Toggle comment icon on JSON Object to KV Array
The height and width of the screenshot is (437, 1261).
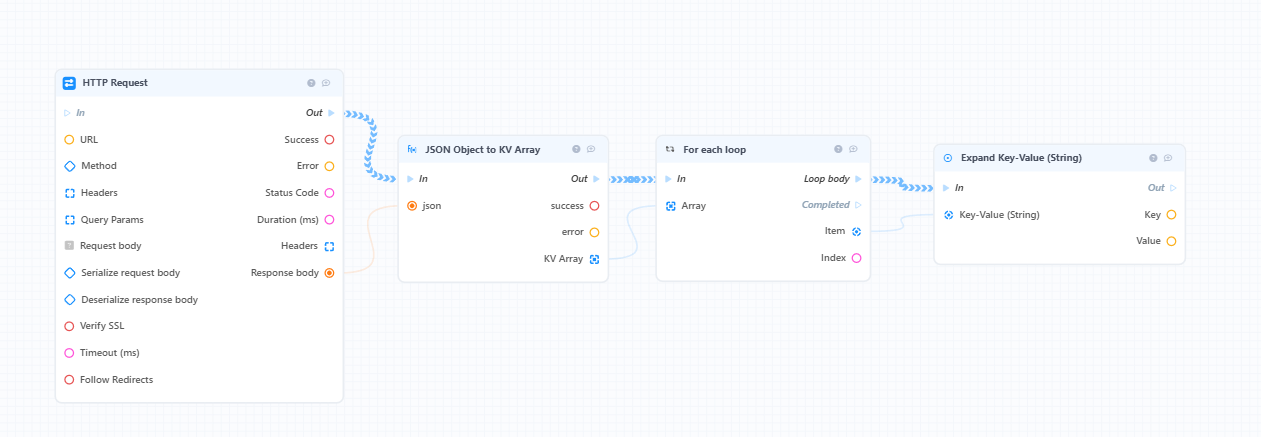coord(591,149)
